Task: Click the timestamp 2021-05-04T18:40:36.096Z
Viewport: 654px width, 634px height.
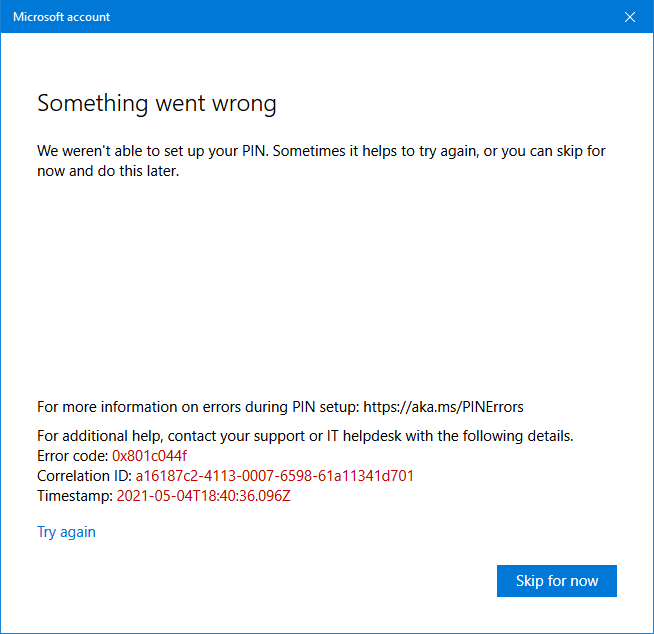Action: pyautogui.click(x=204, y=496)
